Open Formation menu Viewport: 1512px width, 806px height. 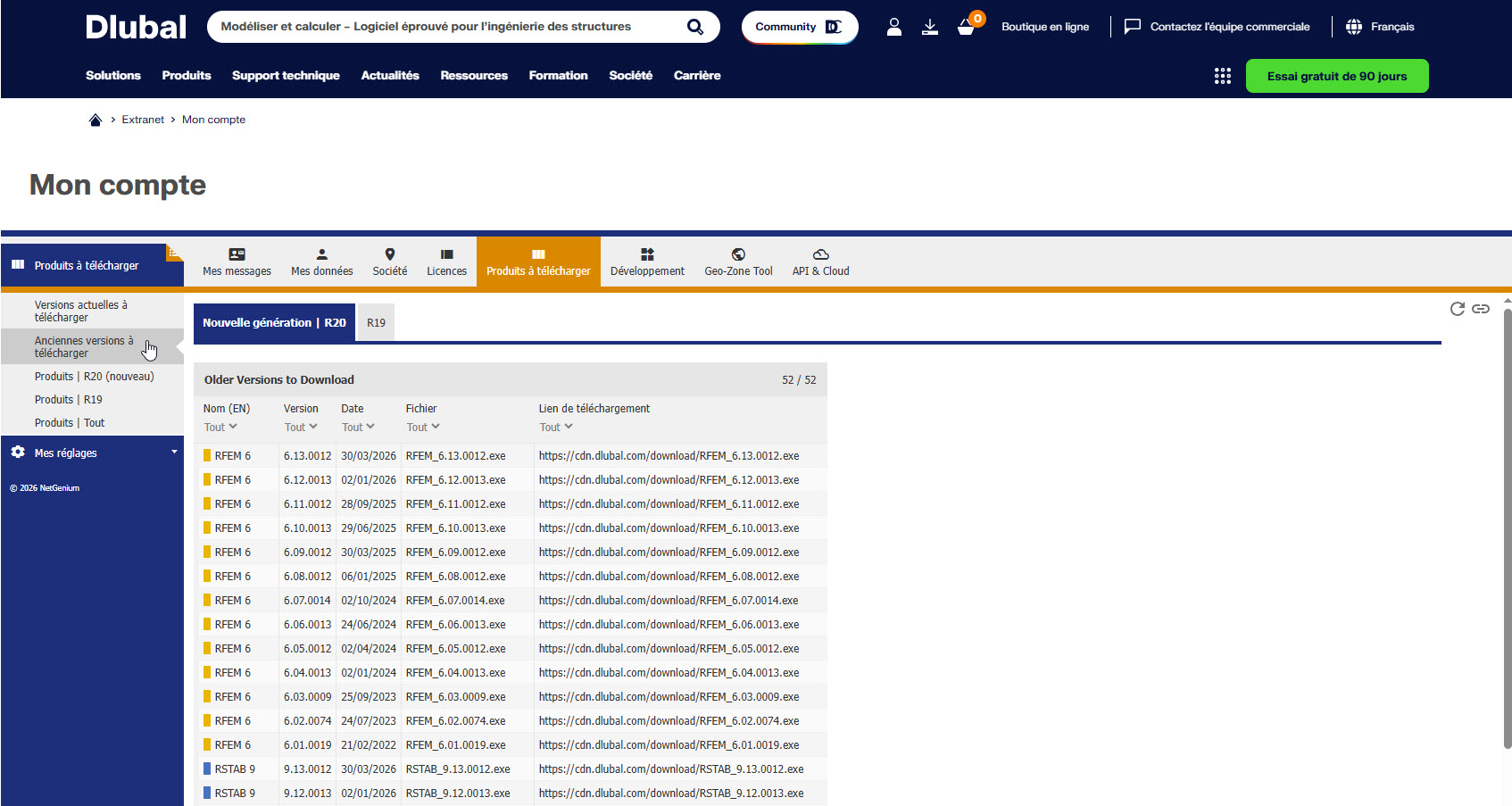(558, 76)
